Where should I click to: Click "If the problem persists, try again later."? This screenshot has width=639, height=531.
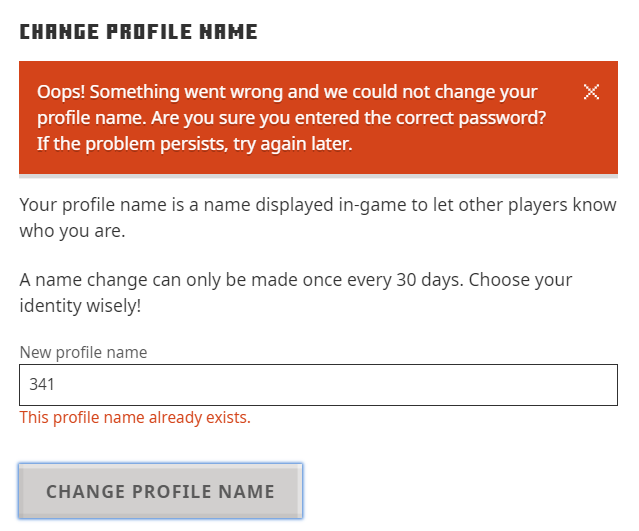click(x=195, y=143)
